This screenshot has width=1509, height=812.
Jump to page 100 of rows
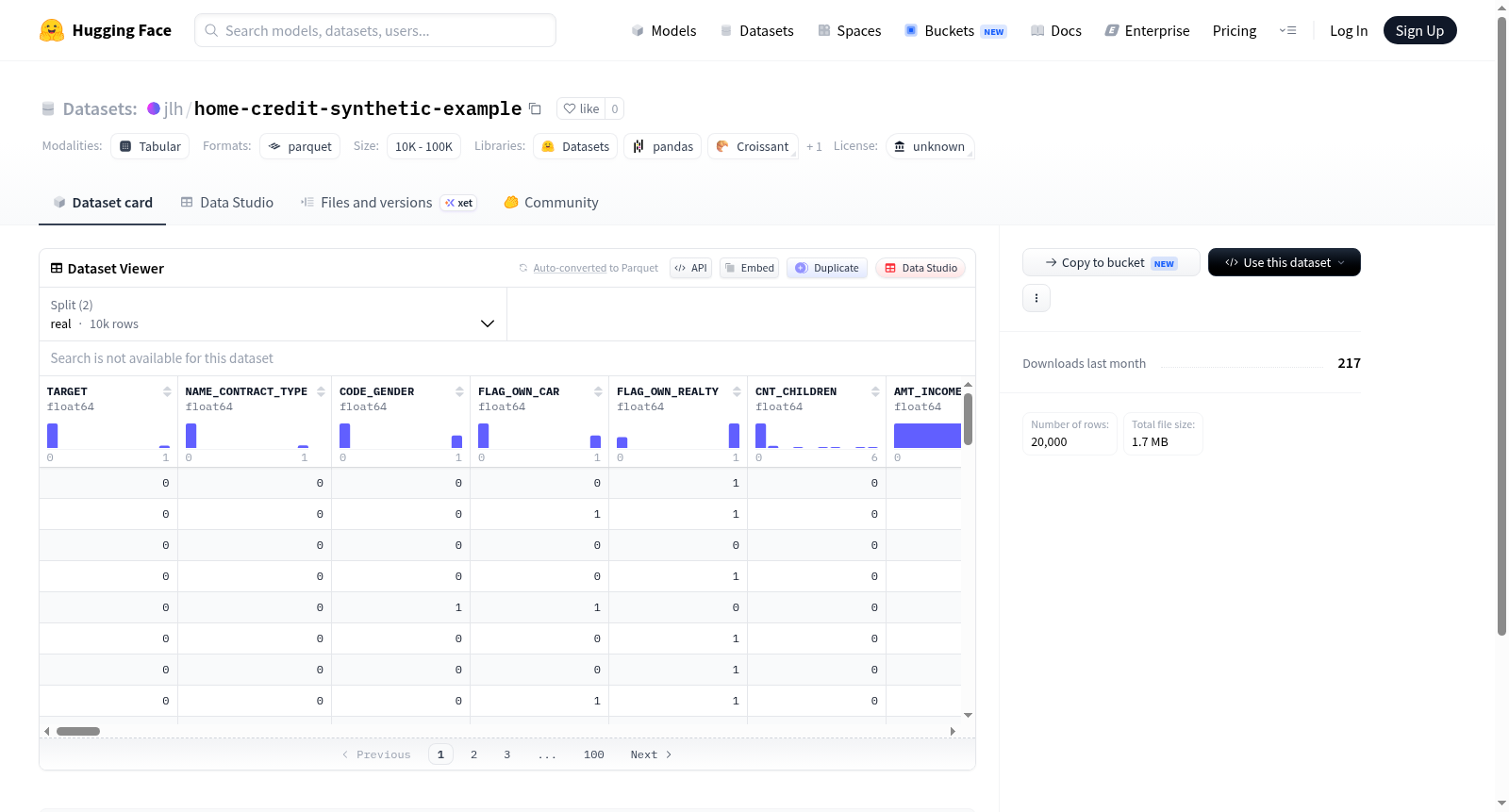coord(593,754)
